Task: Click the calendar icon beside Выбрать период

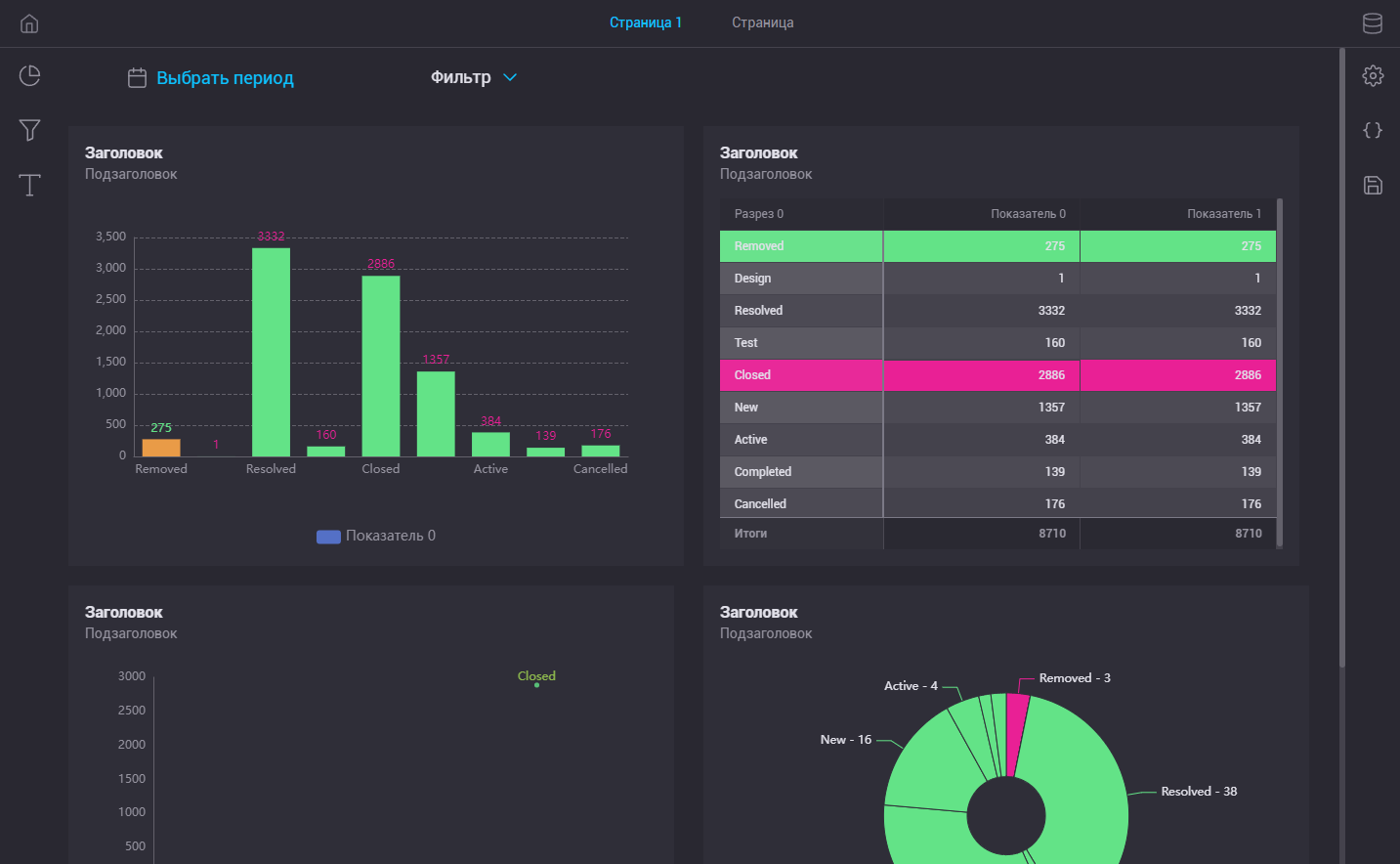Action: pos(138,78)
